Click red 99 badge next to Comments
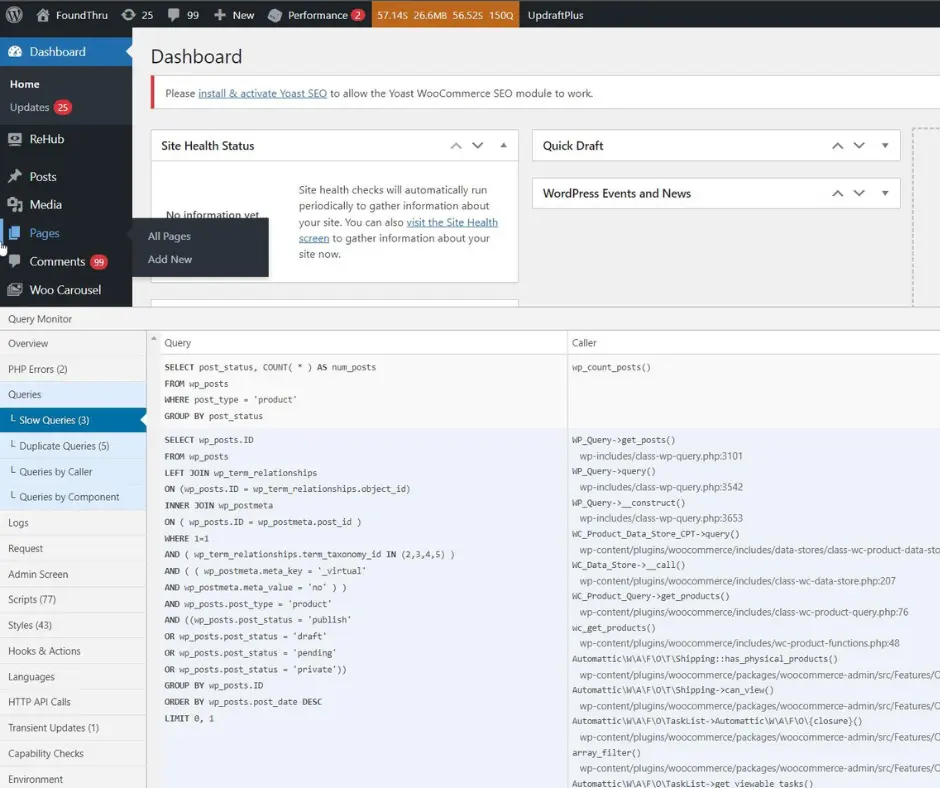Viewport: 940px width, 788px height. coord(99,262)
